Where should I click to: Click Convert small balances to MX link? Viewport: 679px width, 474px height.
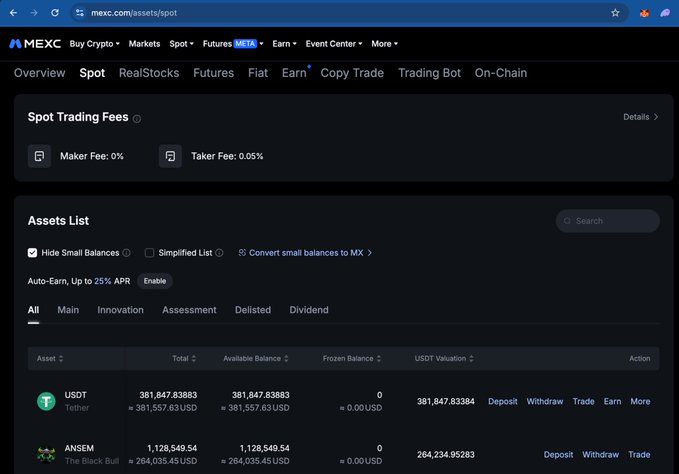pos(306,253)
